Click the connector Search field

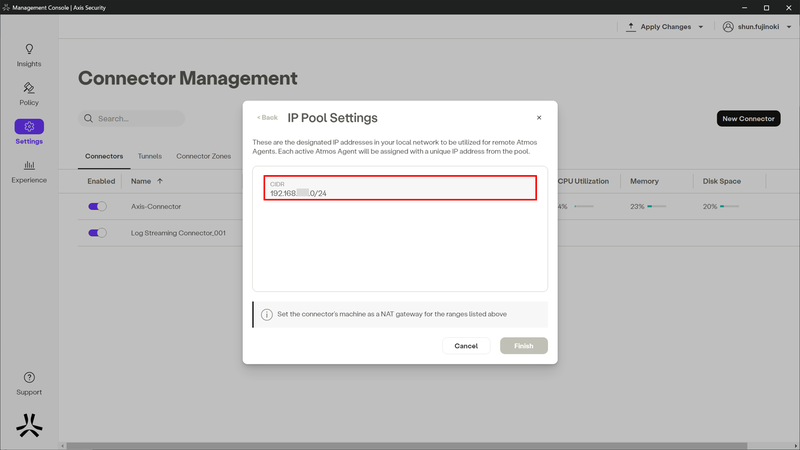point(132,118)
